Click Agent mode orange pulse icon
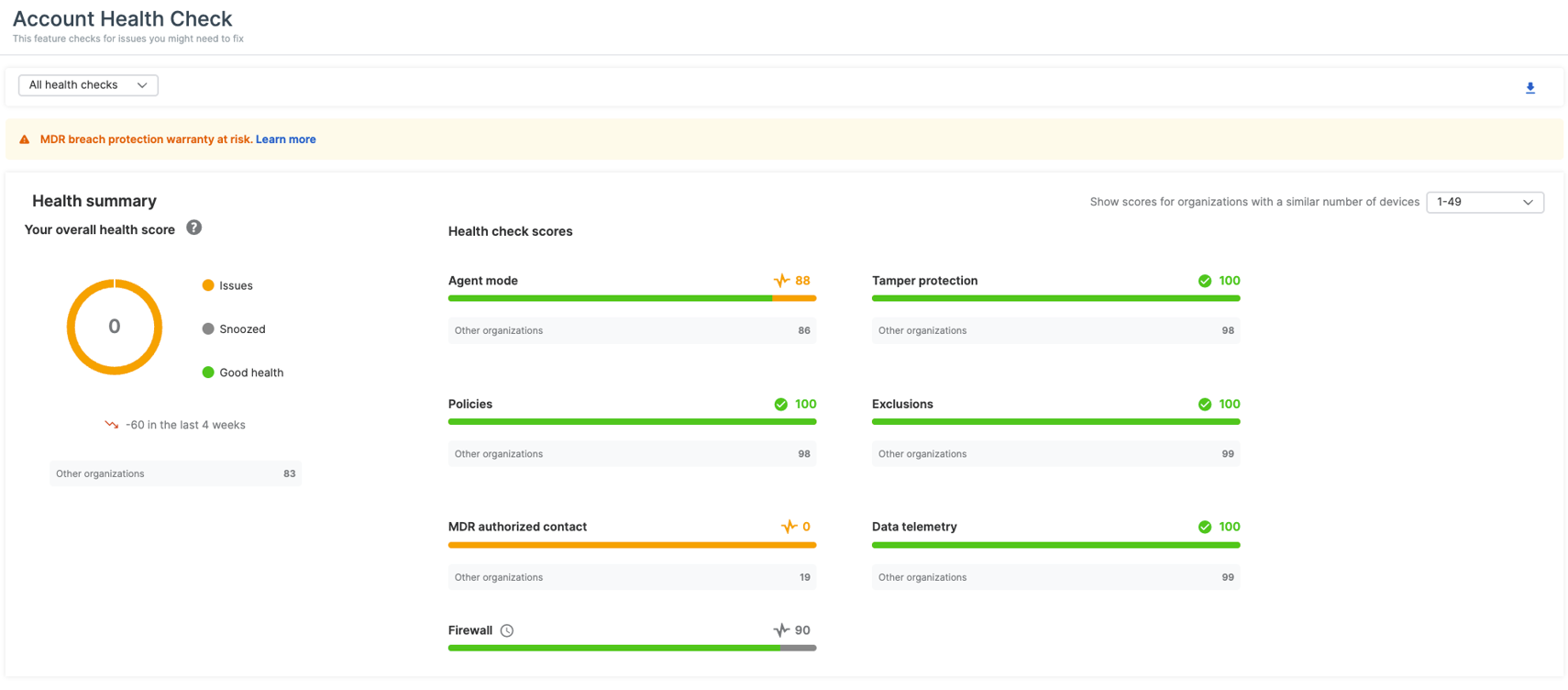Screen dimensions: 1568x690 781,281
